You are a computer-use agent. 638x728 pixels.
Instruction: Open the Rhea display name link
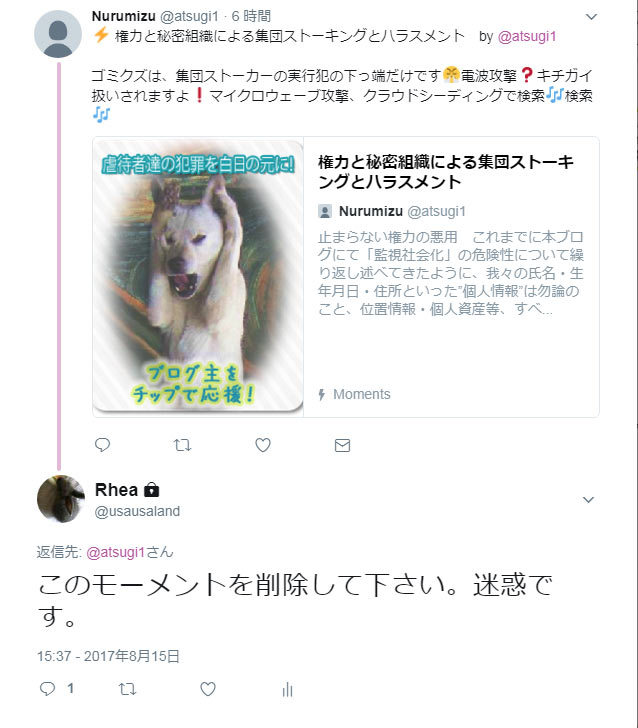tap(117, 490)
